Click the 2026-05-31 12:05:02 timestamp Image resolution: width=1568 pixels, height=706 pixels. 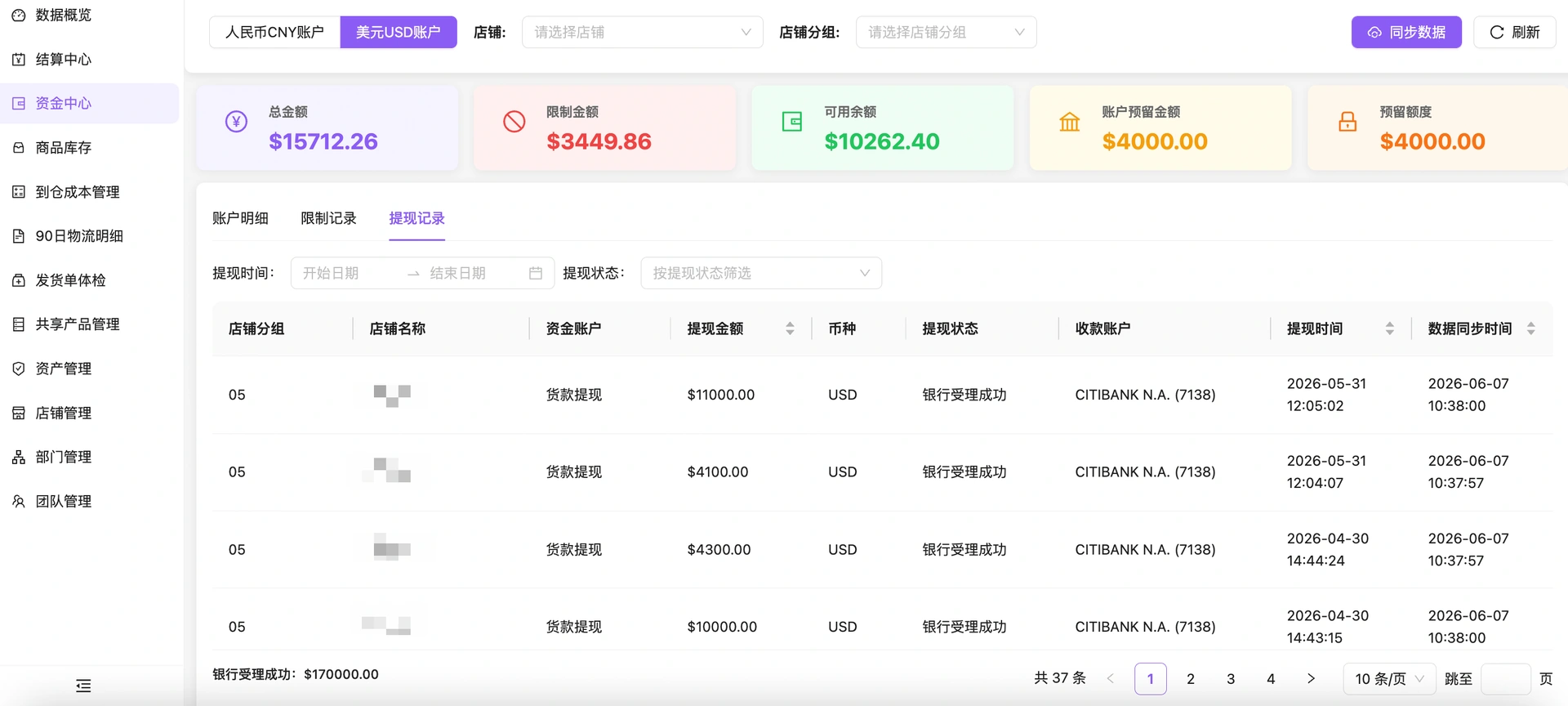tap(1326, 395)
